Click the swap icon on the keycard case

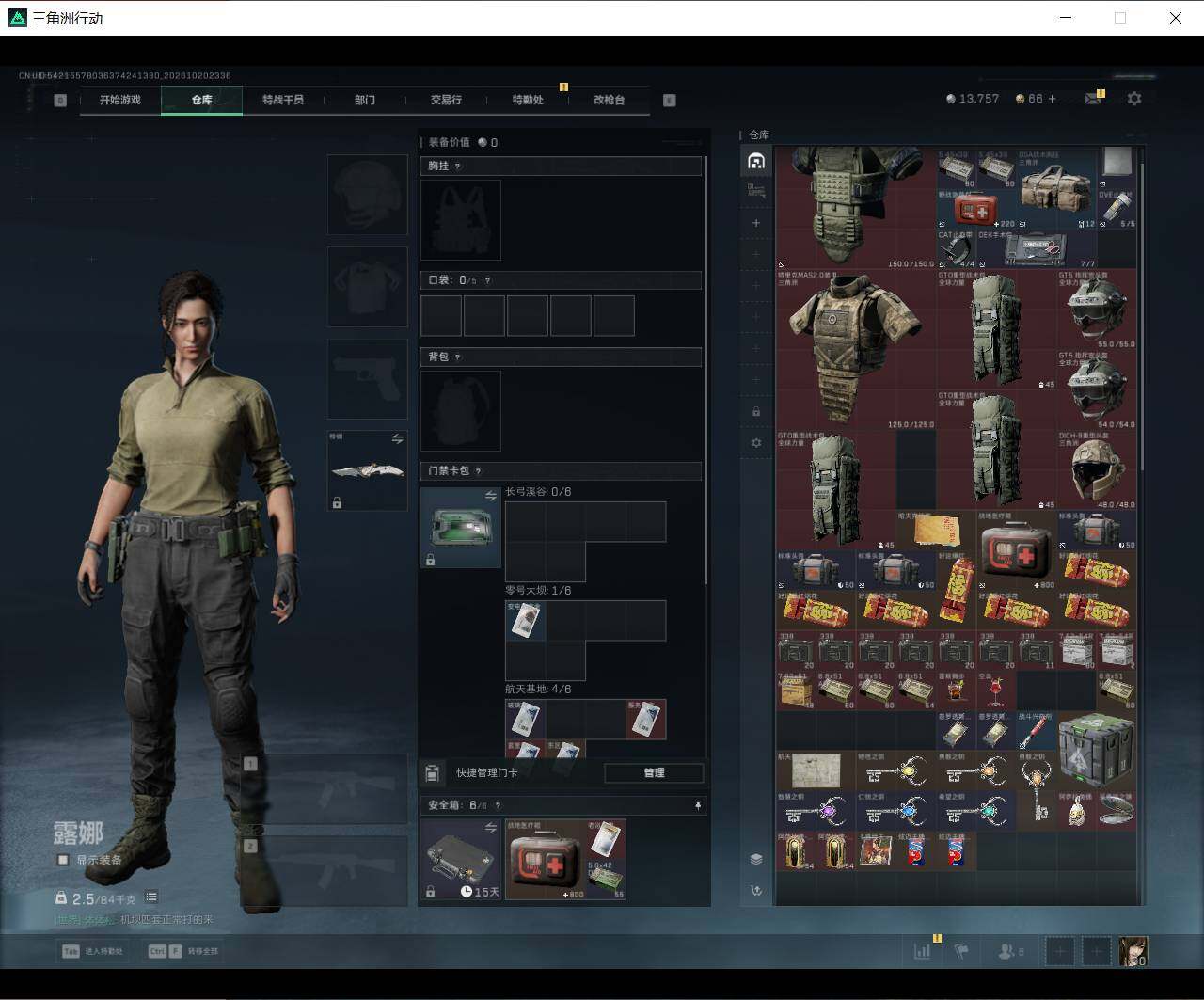(x=490, y=496)
